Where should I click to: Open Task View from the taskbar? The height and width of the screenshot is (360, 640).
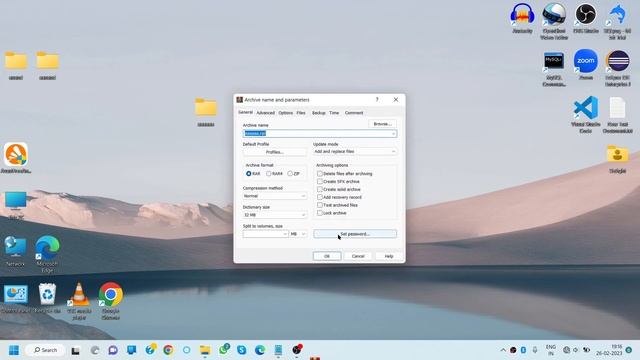(76, 350)
